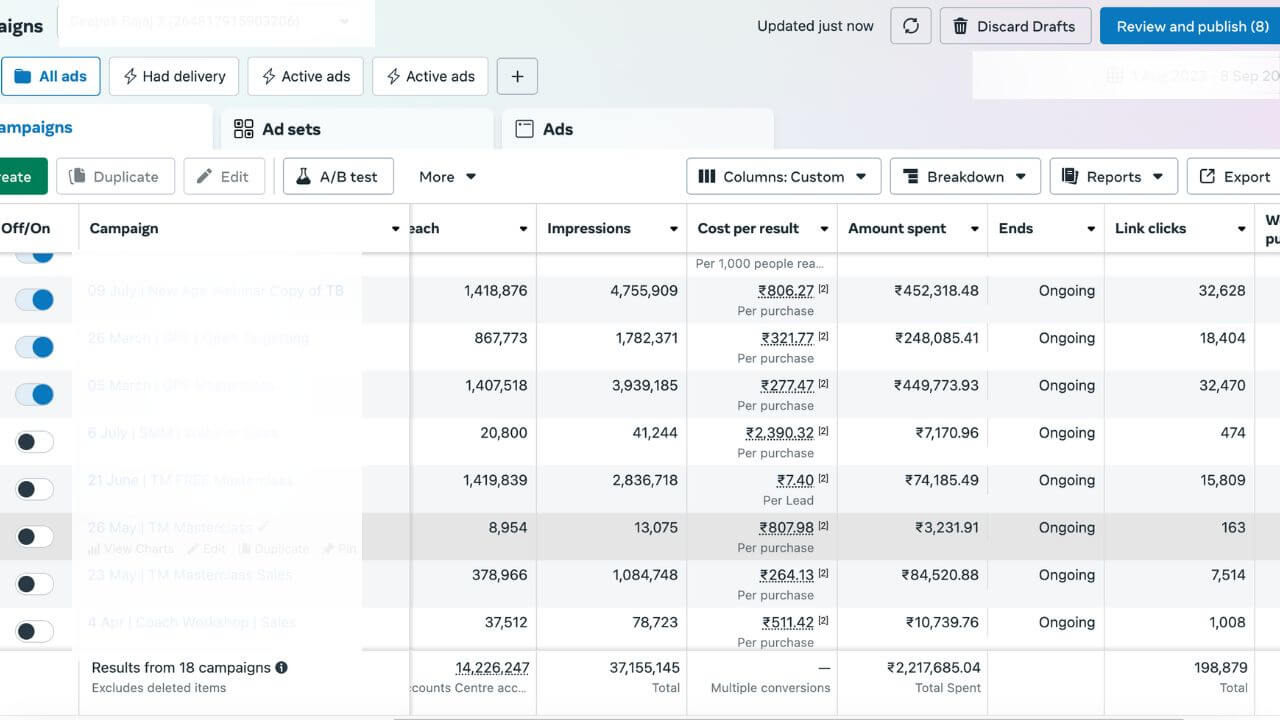Turn off the 09 July campaign toggle
Screen dimensions: 1280x720
35,299
